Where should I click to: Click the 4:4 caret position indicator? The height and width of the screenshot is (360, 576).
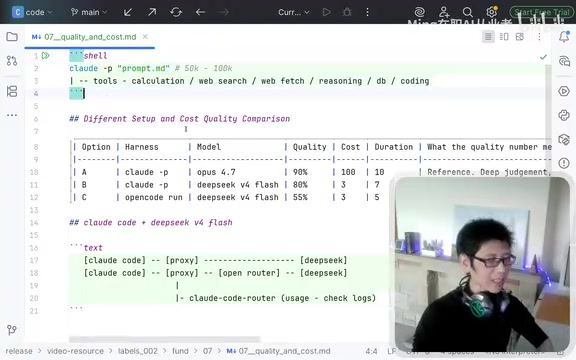pyautogui.click(x=371, y=351)
